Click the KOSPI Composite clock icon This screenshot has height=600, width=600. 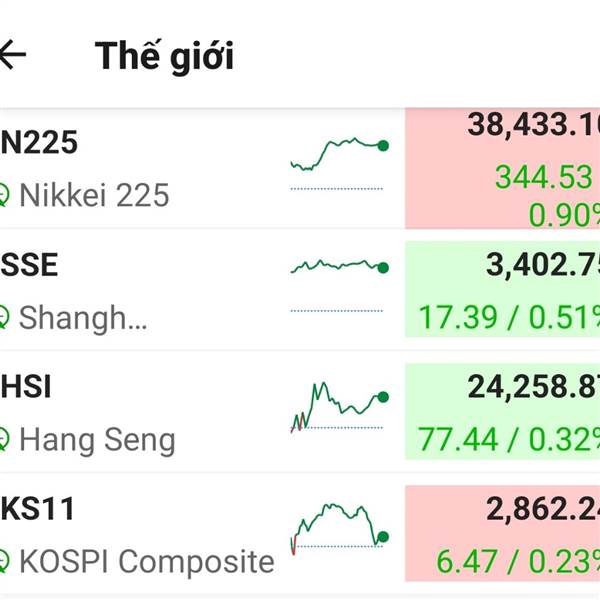(4, 561)
